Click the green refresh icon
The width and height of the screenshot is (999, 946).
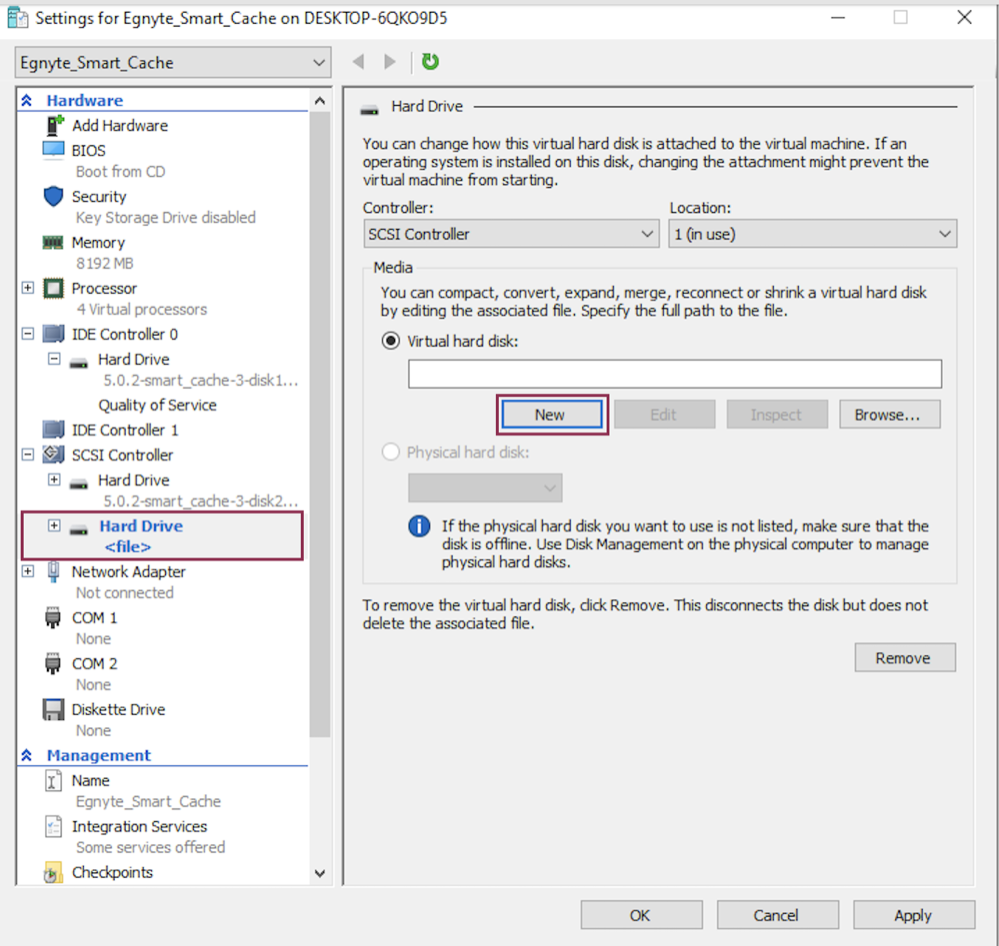click(431, 62)
